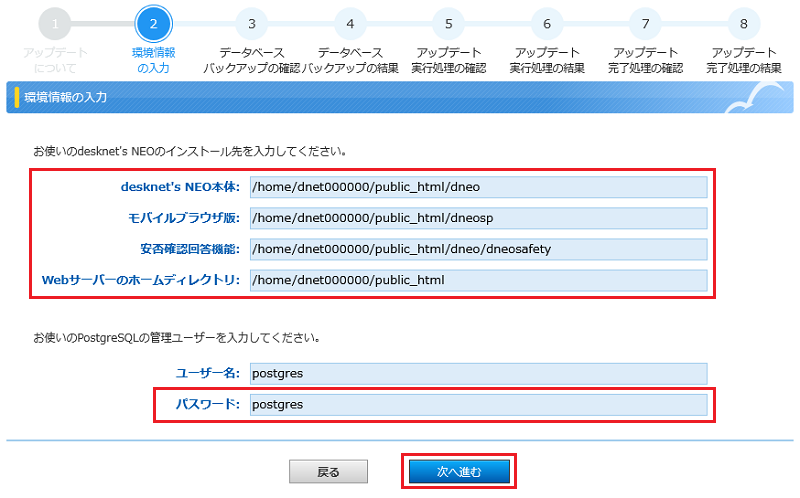Click step 2 circle 環境情報の入力
The image size is (800, 498).
coord(153,23)
